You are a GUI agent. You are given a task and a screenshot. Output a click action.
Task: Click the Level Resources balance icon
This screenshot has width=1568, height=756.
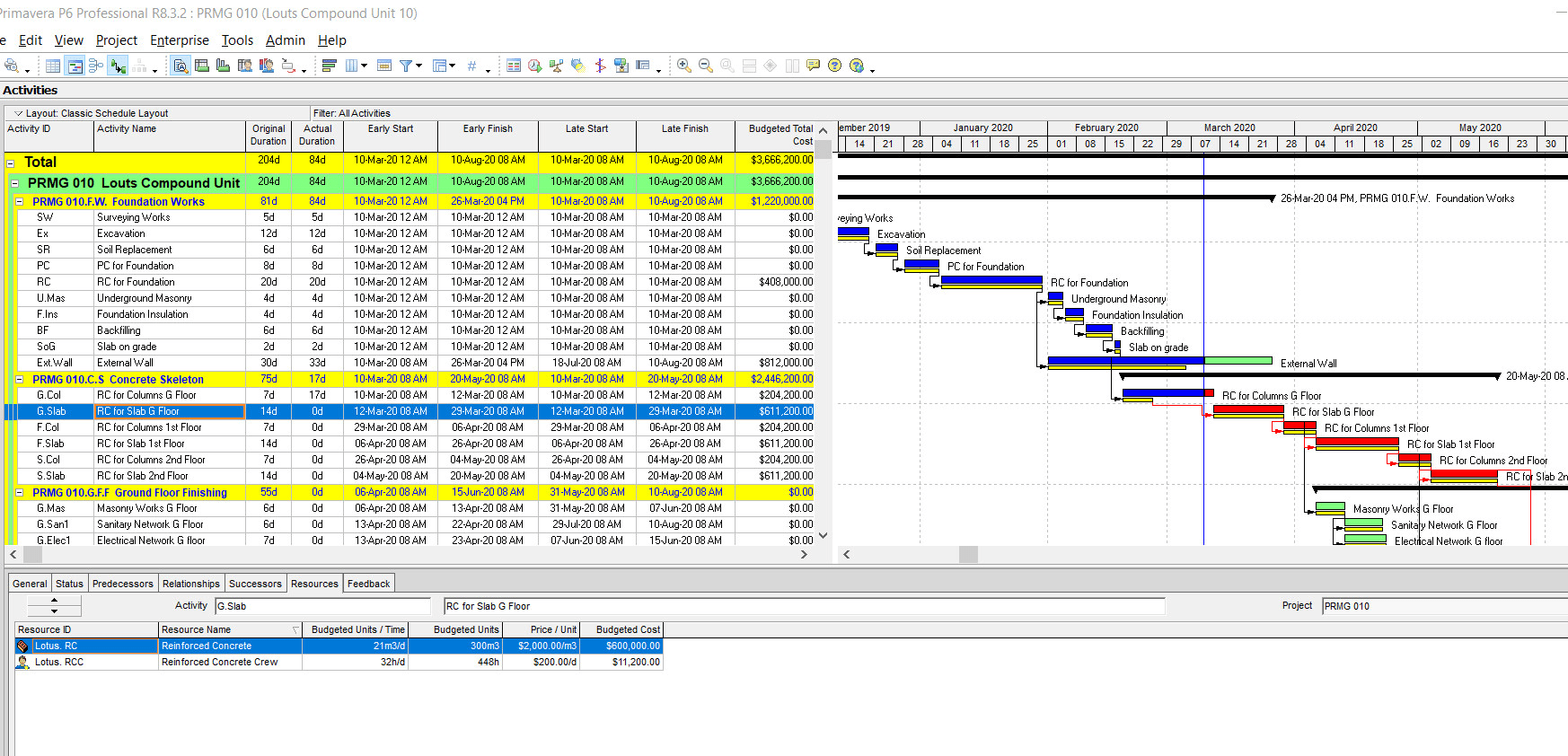point(557,66)
